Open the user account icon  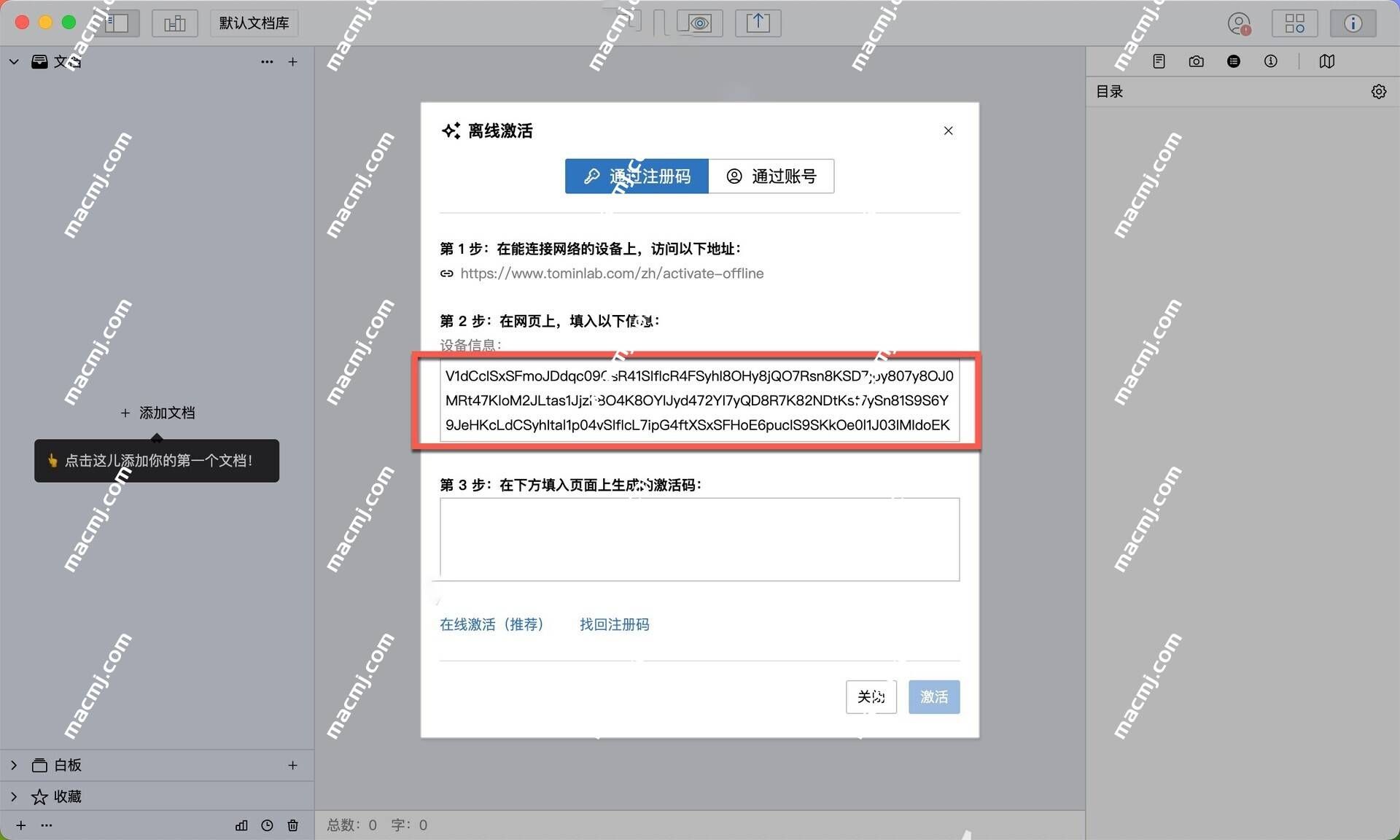tap(1239, 23)
